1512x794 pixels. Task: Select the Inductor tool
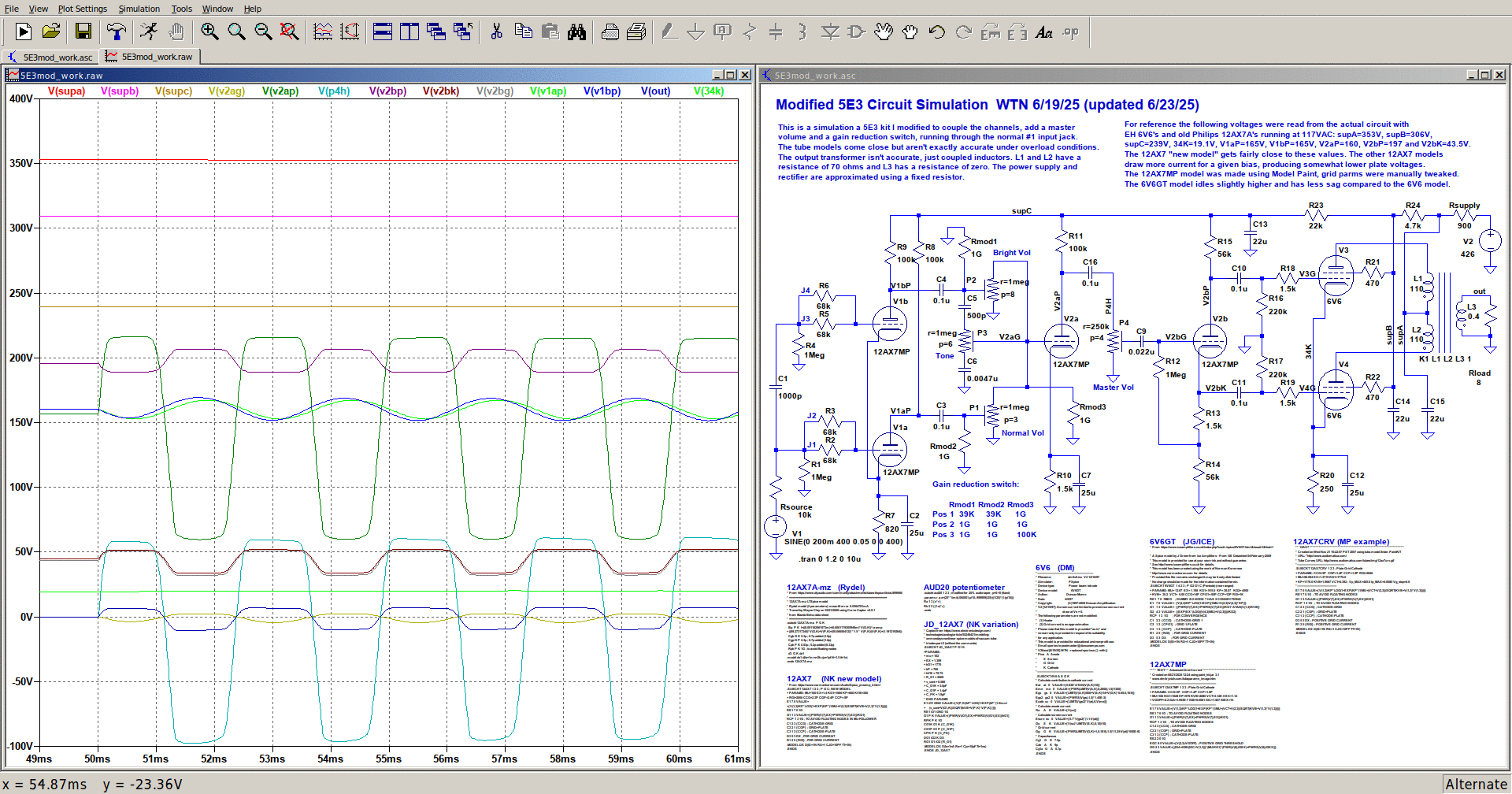[x=802, y=32]
